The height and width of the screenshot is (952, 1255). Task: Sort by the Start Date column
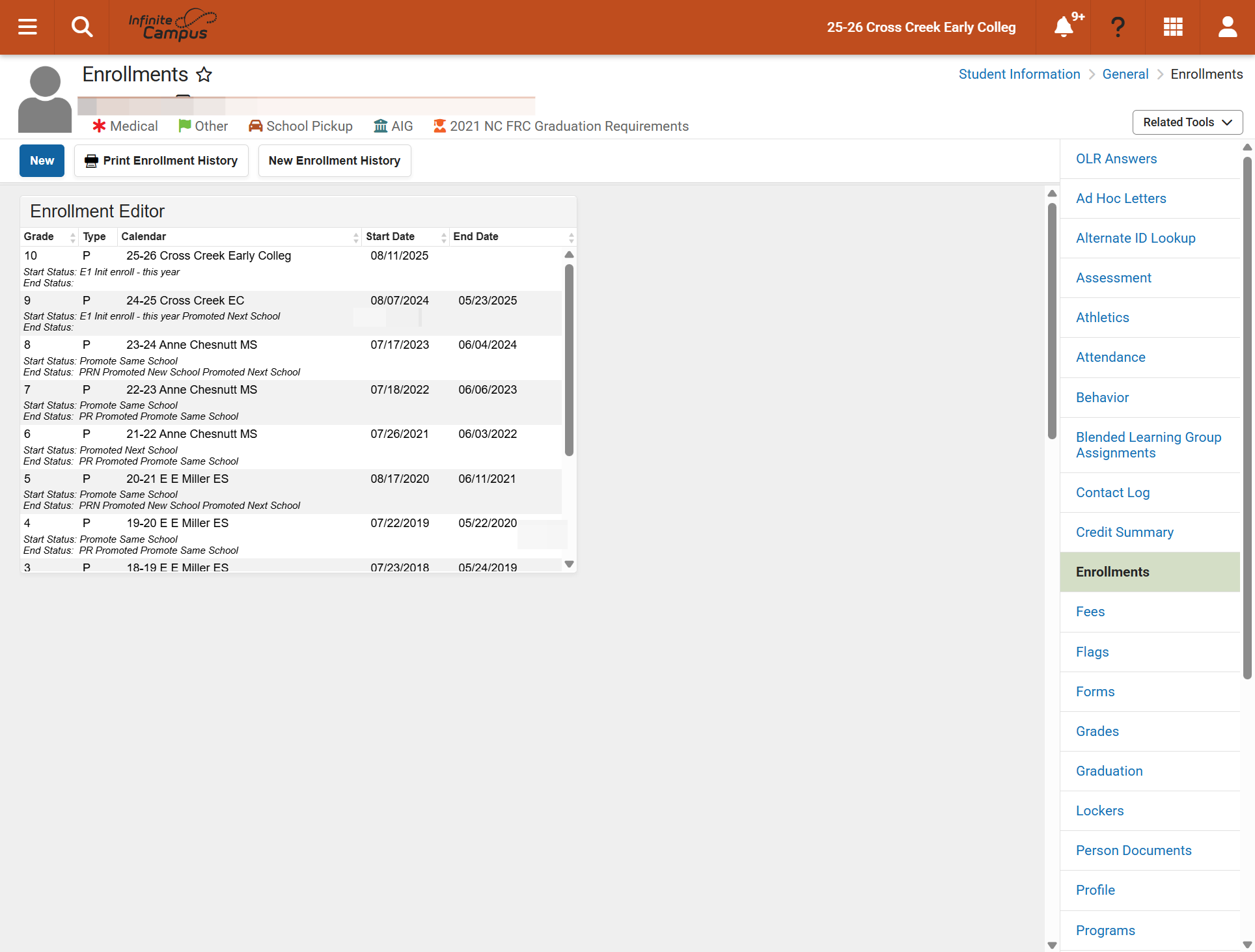pos(406,237)
